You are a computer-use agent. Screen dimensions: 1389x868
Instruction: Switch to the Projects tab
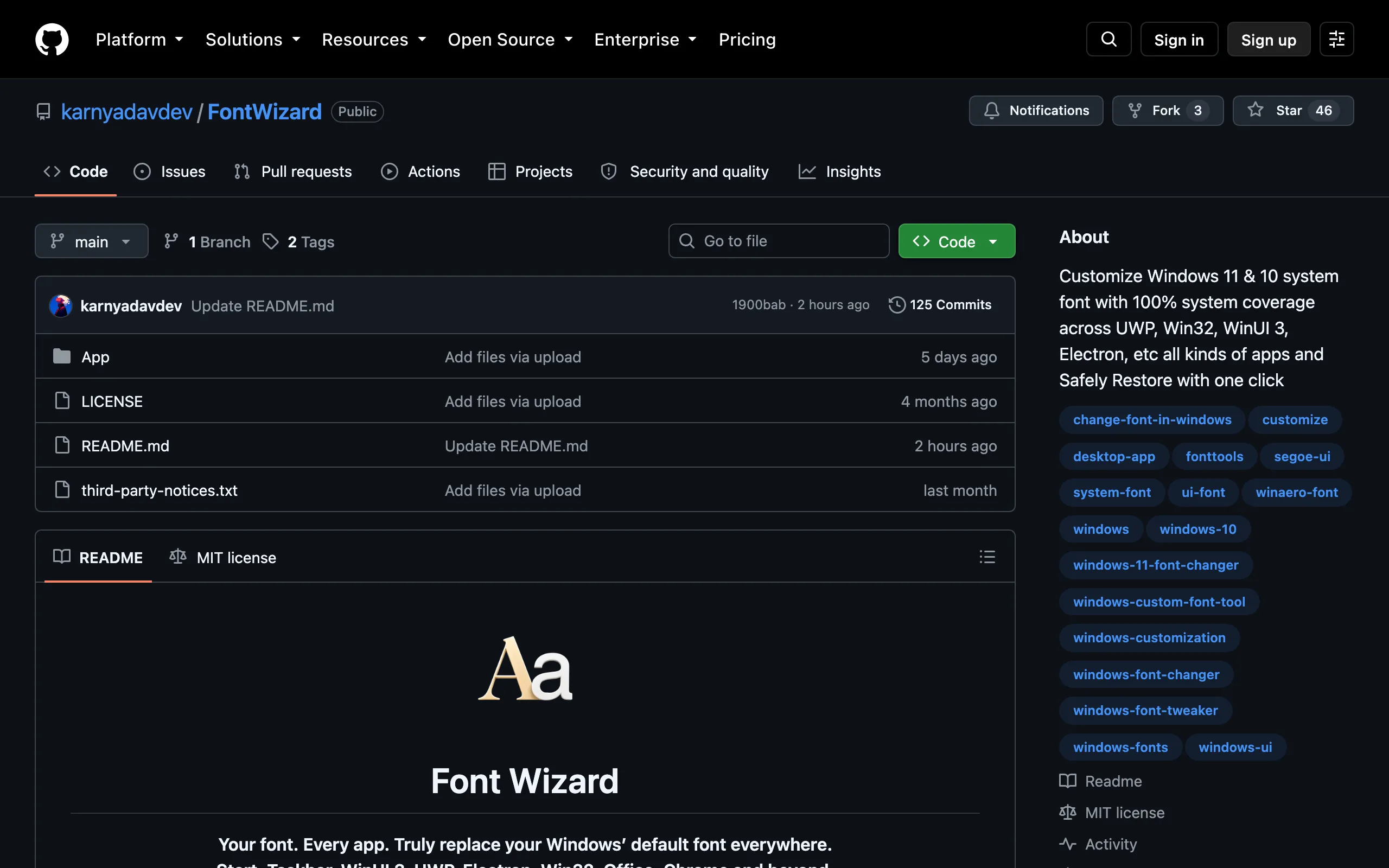pyautogui.click(x=530, y=171)
